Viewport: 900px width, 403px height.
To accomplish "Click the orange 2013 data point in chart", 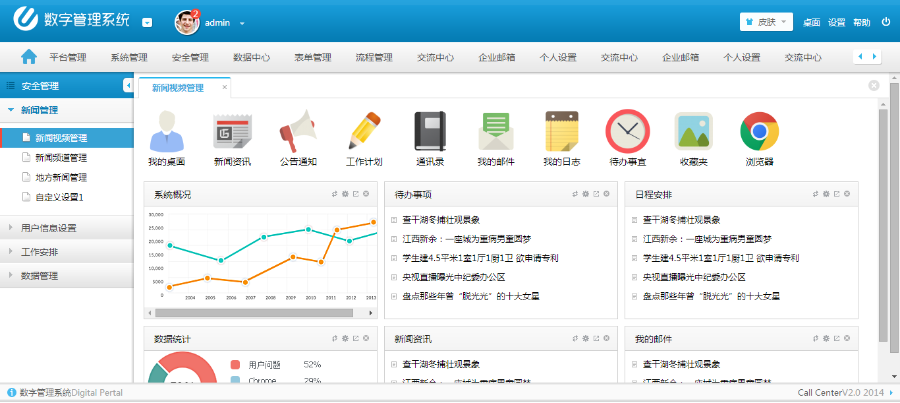I will (374, 222).
